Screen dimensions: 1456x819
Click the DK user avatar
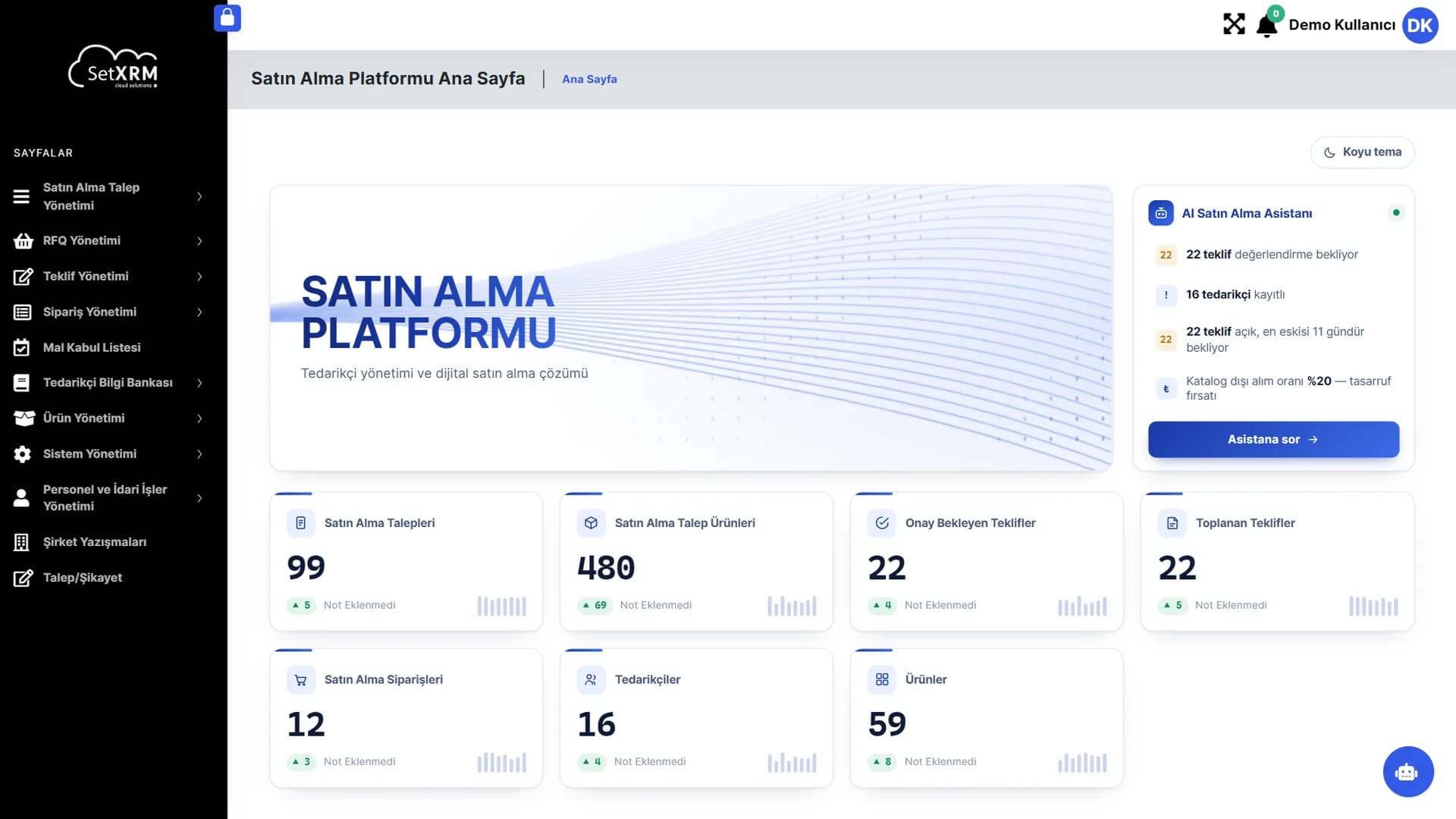tap(1420, 25)
